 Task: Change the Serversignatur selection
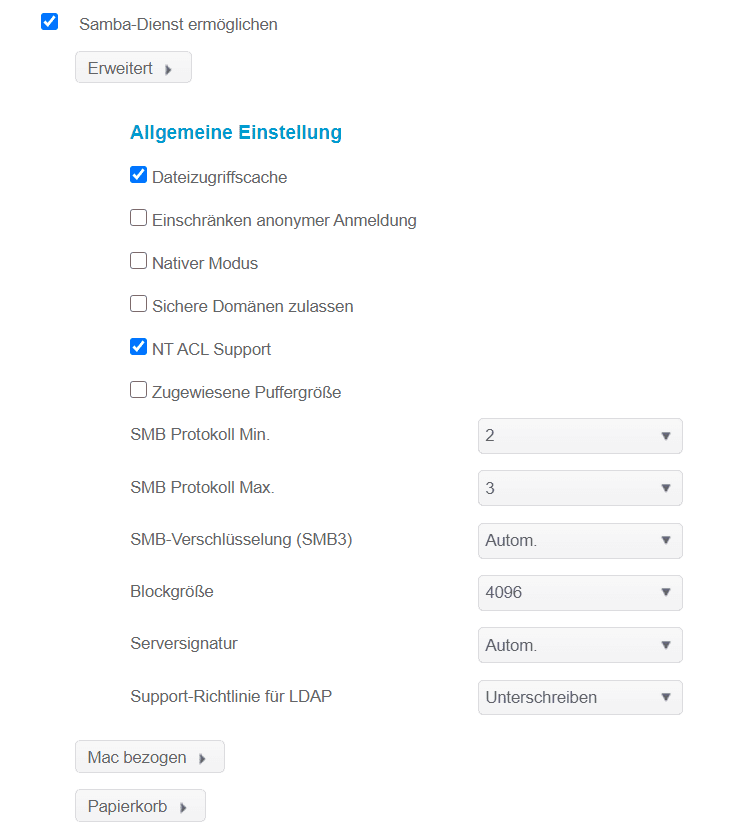580,645
